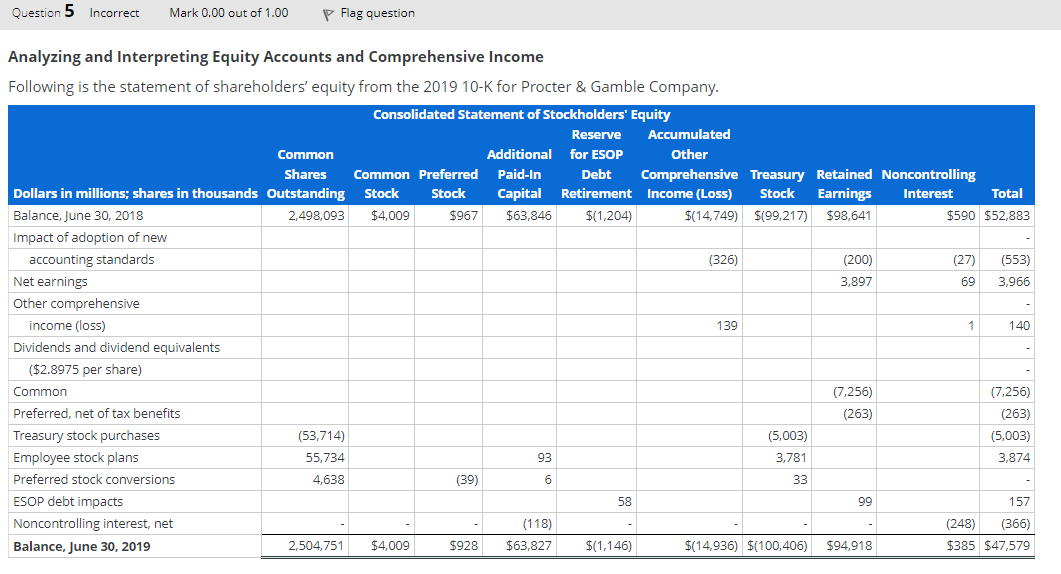Click the (39) preferred stock cell
Viewport: 1061px width, 574px height.
449,480
